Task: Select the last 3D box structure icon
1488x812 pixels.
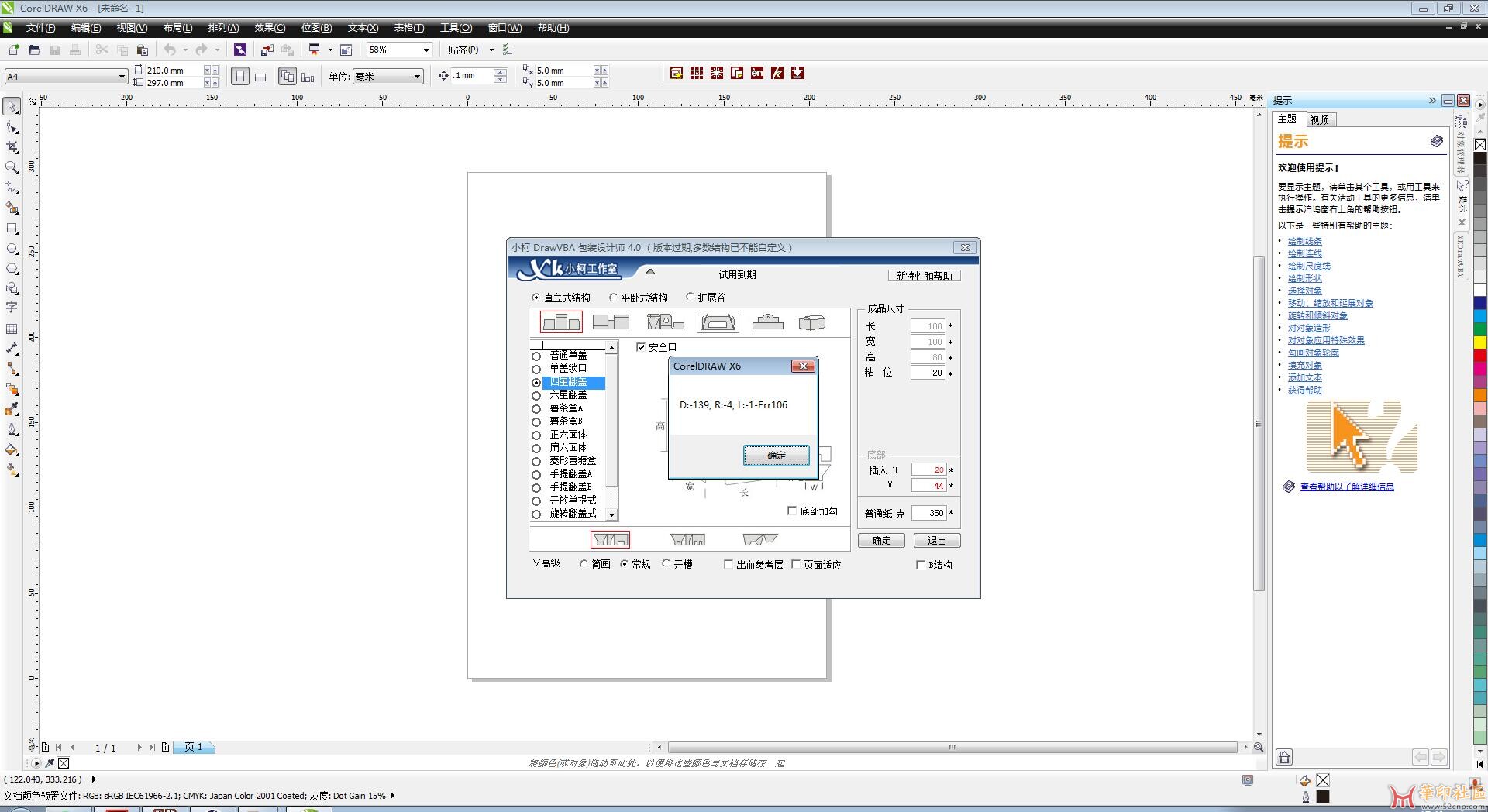Action: [811, 322]
